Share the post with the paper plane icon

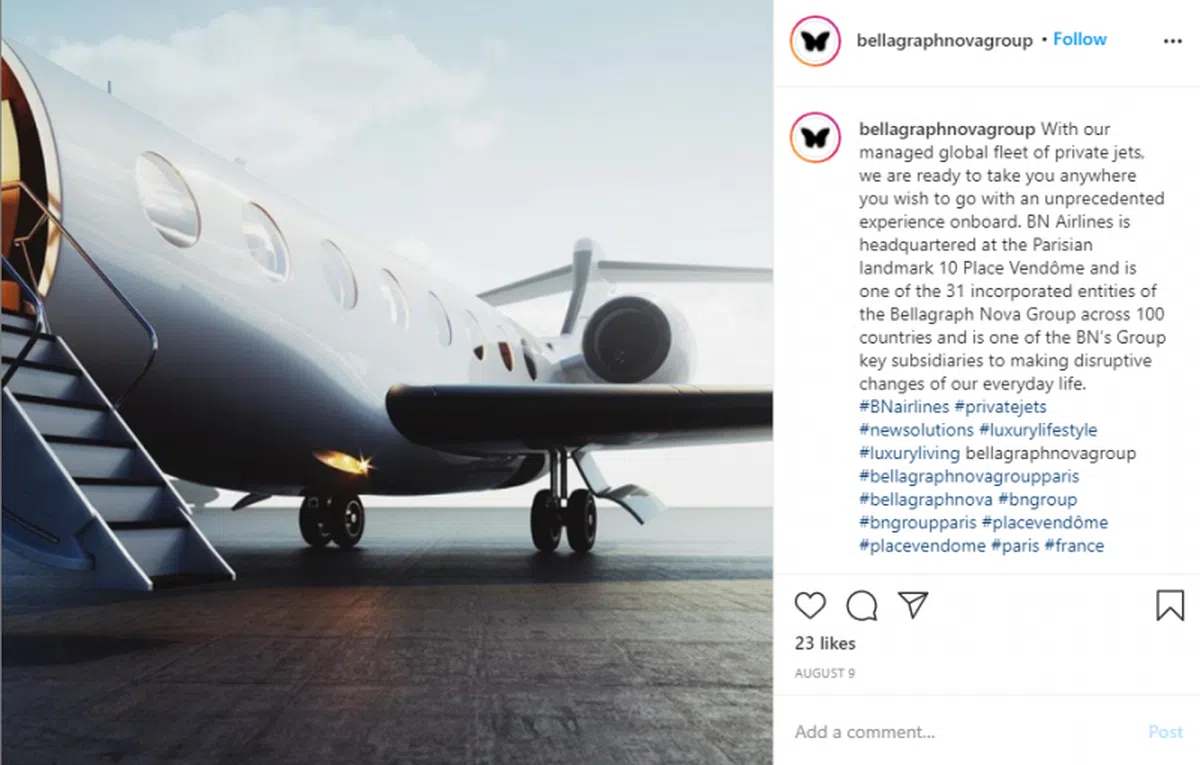(913, 604)
